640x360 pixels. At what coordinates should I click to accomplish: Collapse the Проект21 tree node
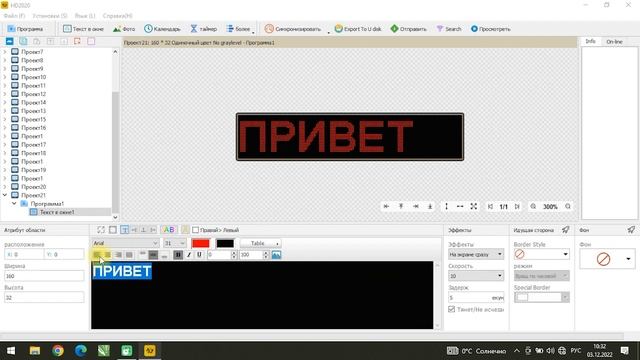tap(5, 195)
